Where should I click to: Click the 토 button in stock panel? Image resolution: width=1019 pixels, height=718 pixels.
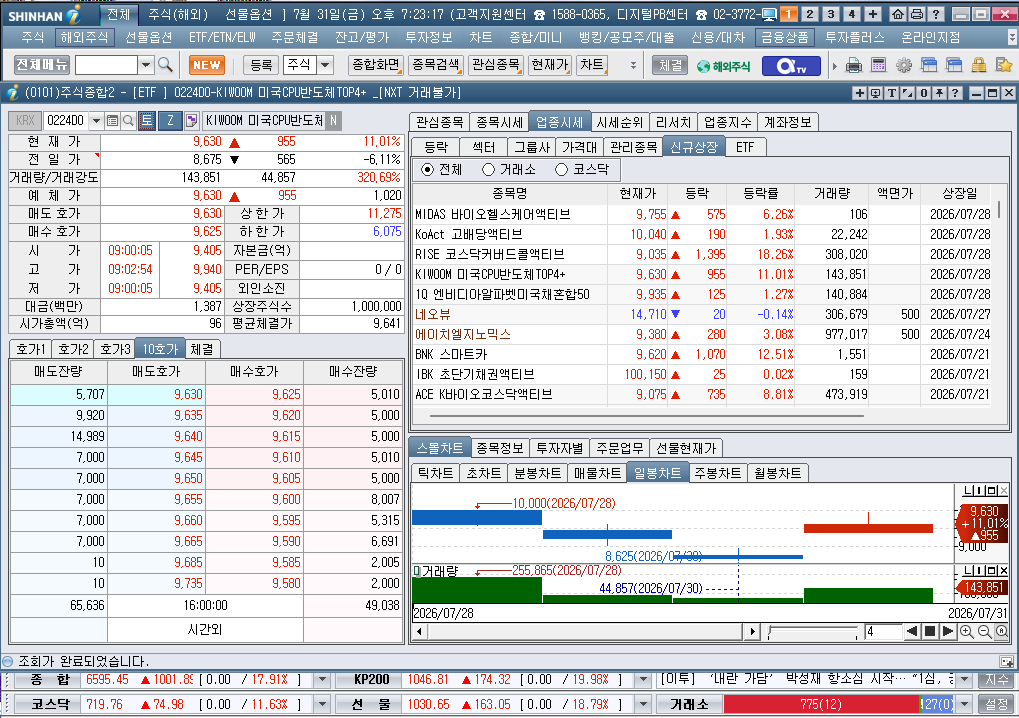(147, 120)
